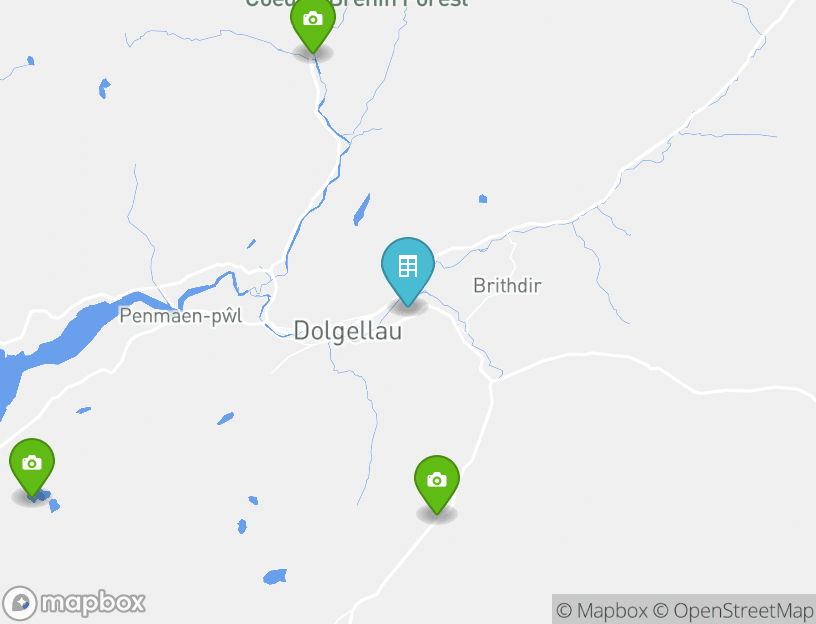Click the Dolgellau town label
Viewport: 816px width, 624px height.
coord(348,331)
